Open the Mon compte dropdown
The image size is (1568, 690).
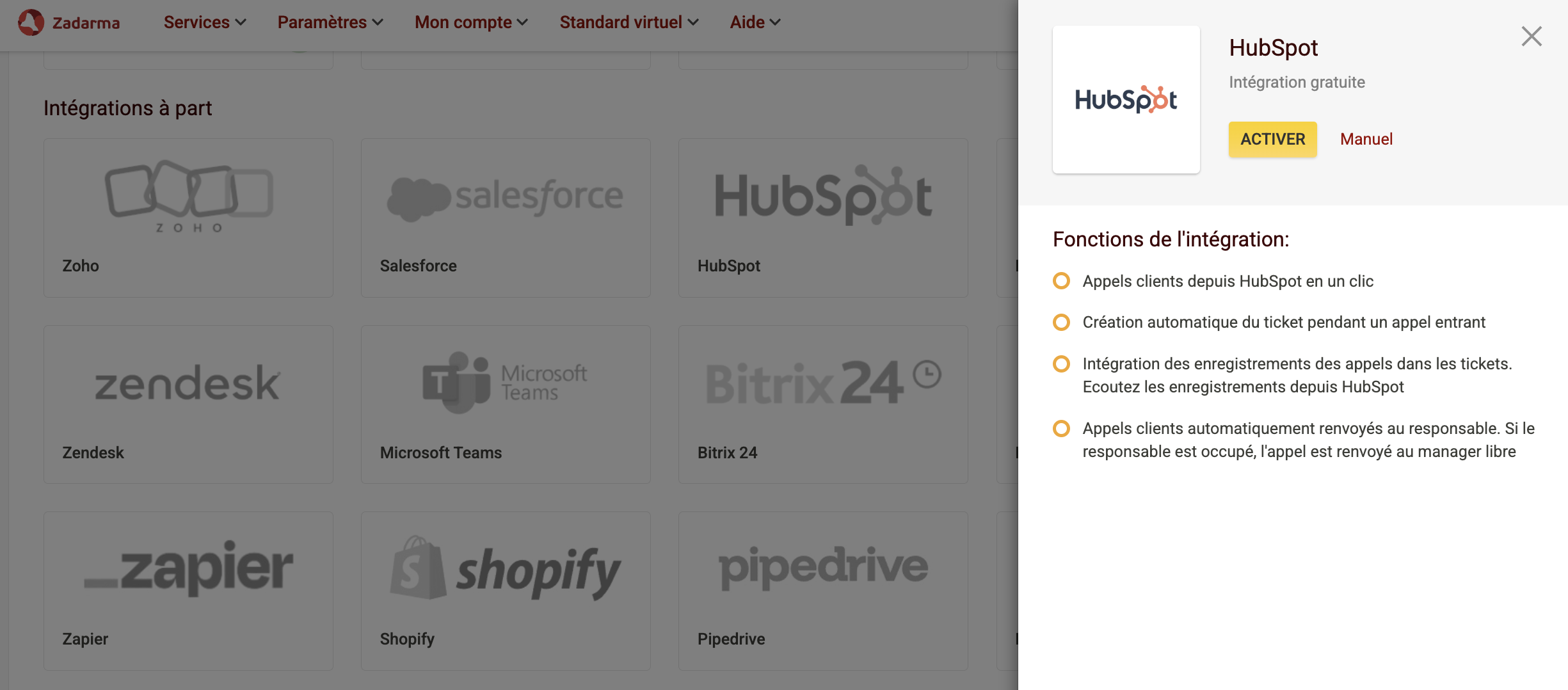(x=472, y=22)
